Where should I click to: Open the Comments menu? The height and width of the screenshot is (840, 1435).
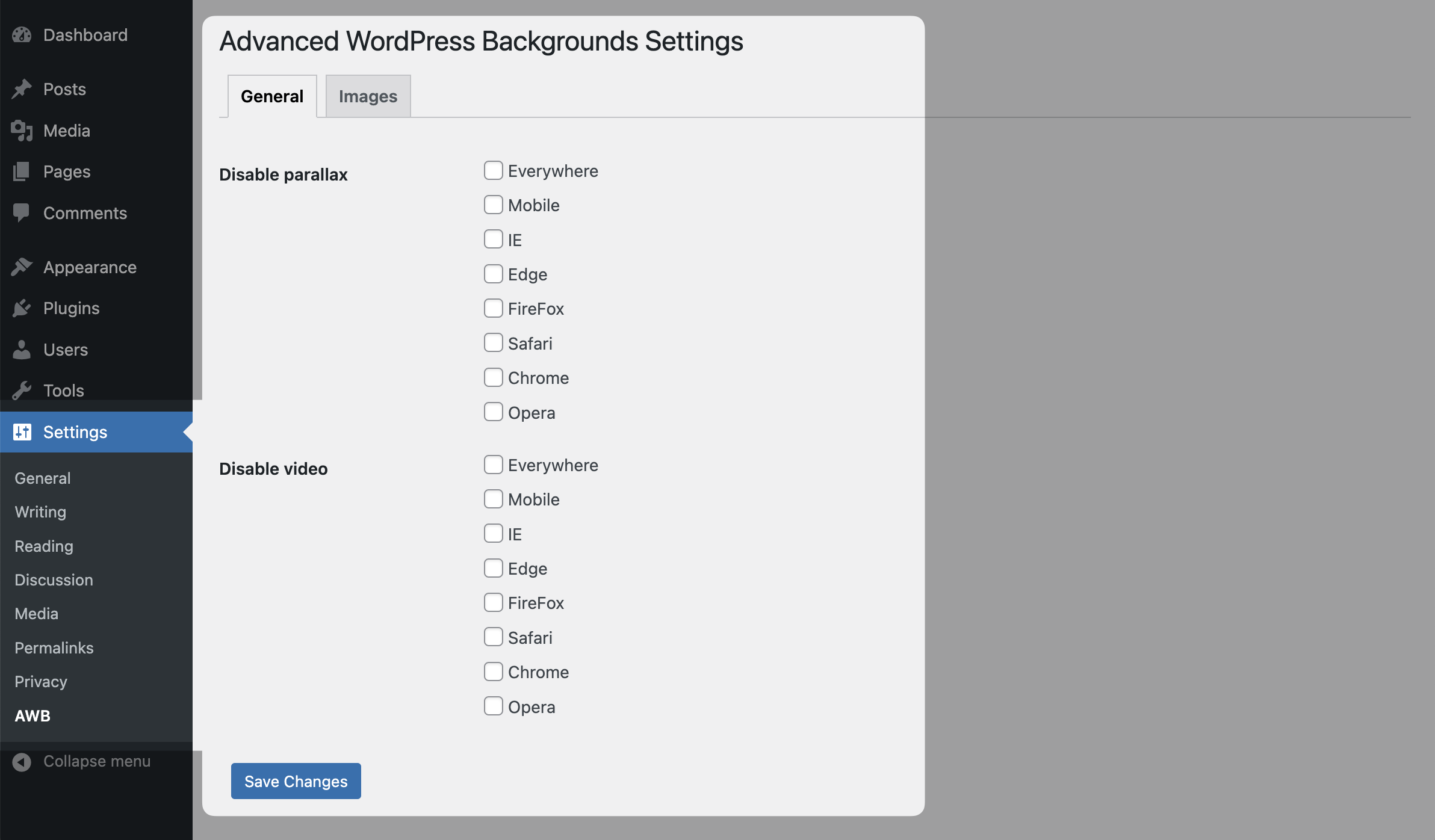[x=85, y=213]
